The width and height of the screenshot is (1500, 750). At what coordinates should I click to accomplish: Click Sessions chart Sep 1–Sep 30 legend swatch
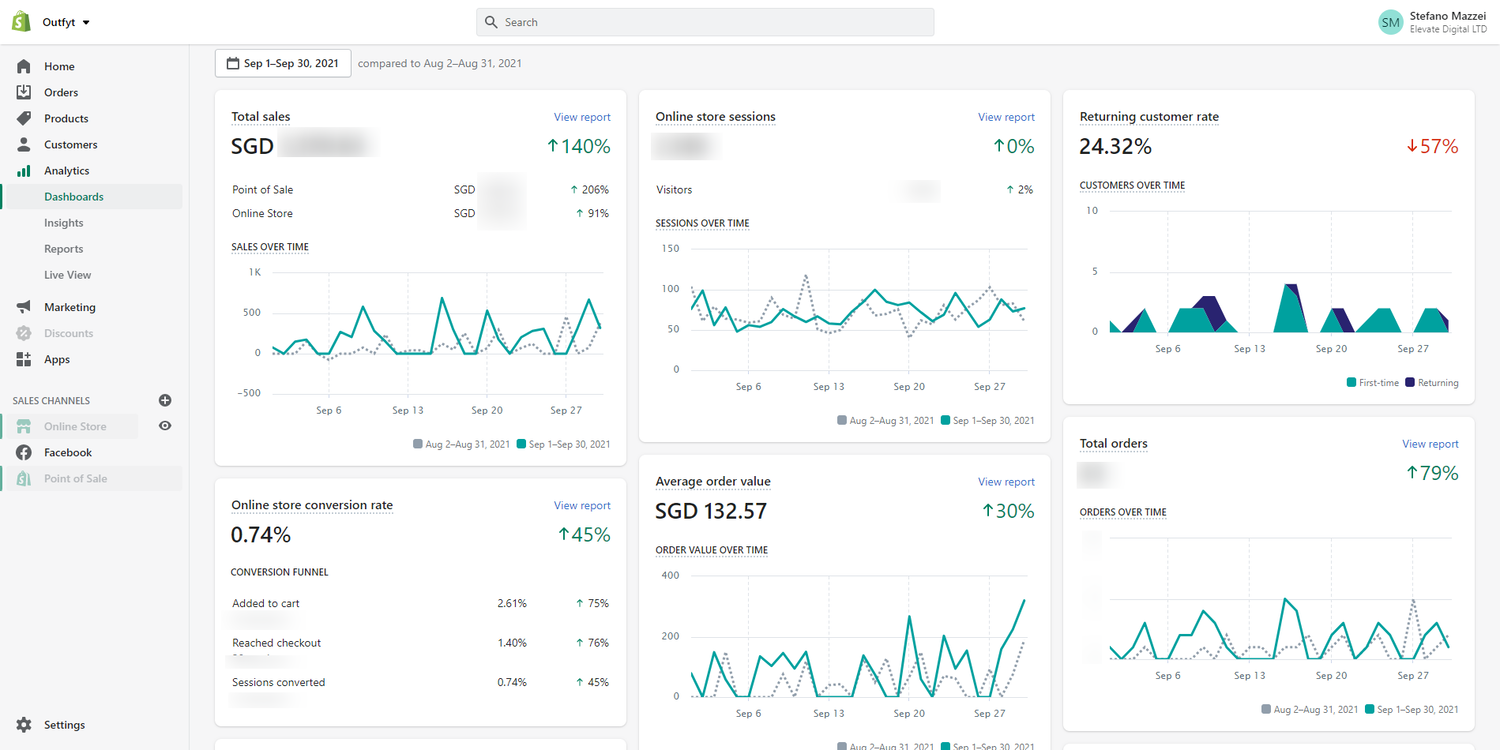(x=945, y=421)
